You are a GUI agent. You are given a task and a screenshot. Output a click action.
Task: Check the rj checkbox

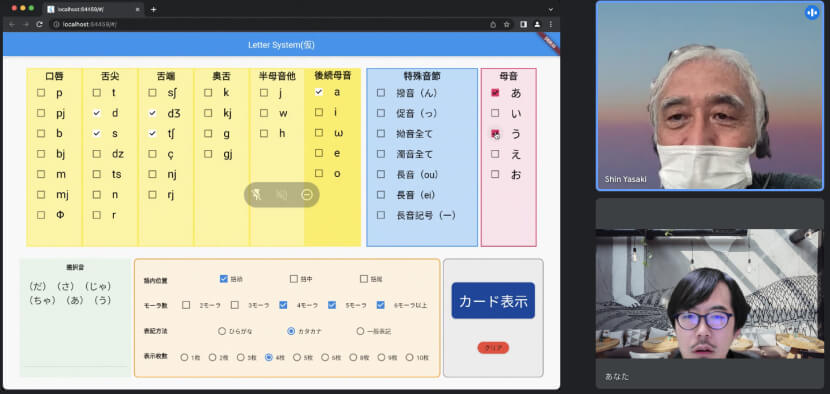pyautogui.click(x=152, y=194)
